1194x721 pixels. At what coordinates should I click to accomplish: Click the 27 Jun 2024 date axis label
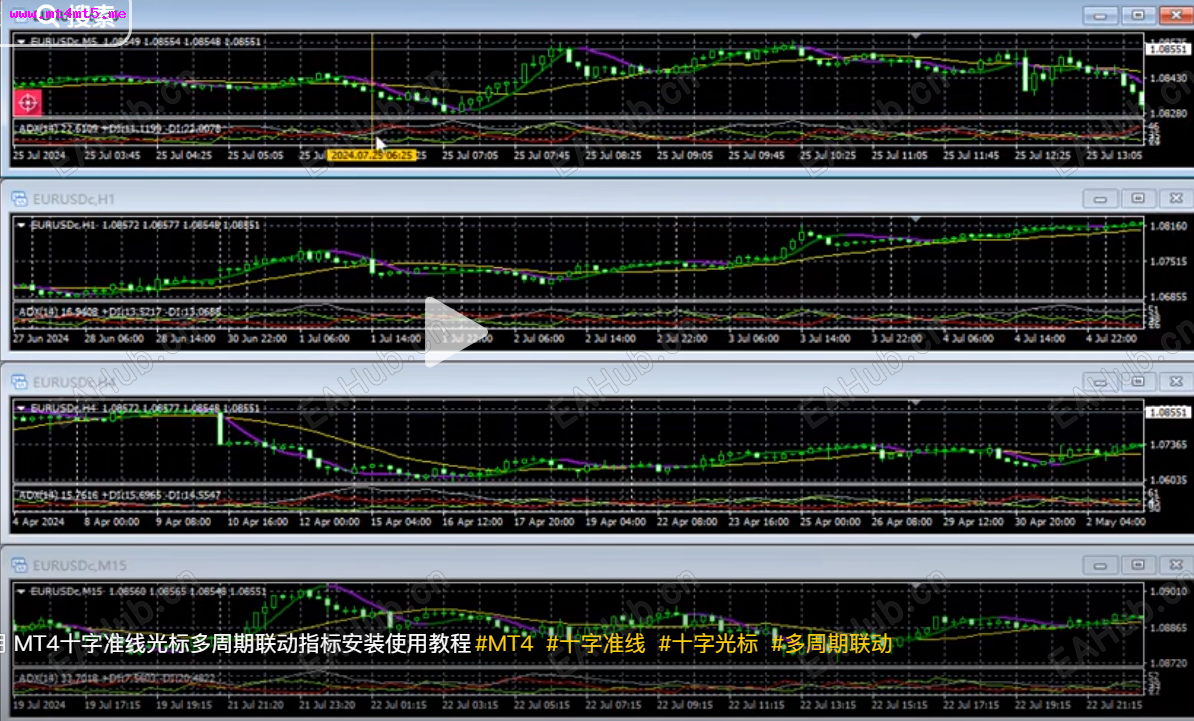coord(40,339)
